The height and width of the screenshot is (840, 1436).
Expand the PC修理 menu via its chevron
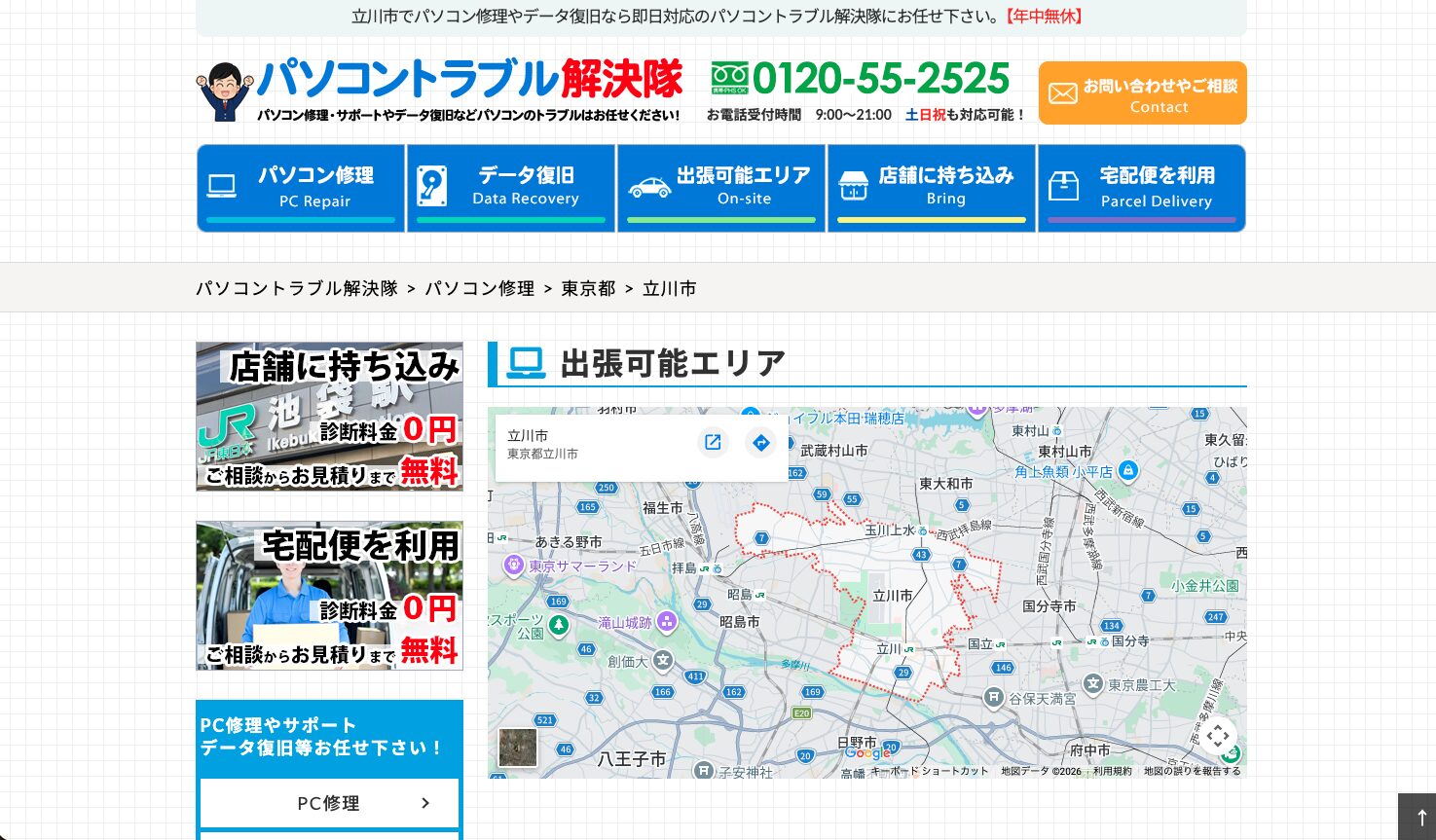tap(425, 802)
